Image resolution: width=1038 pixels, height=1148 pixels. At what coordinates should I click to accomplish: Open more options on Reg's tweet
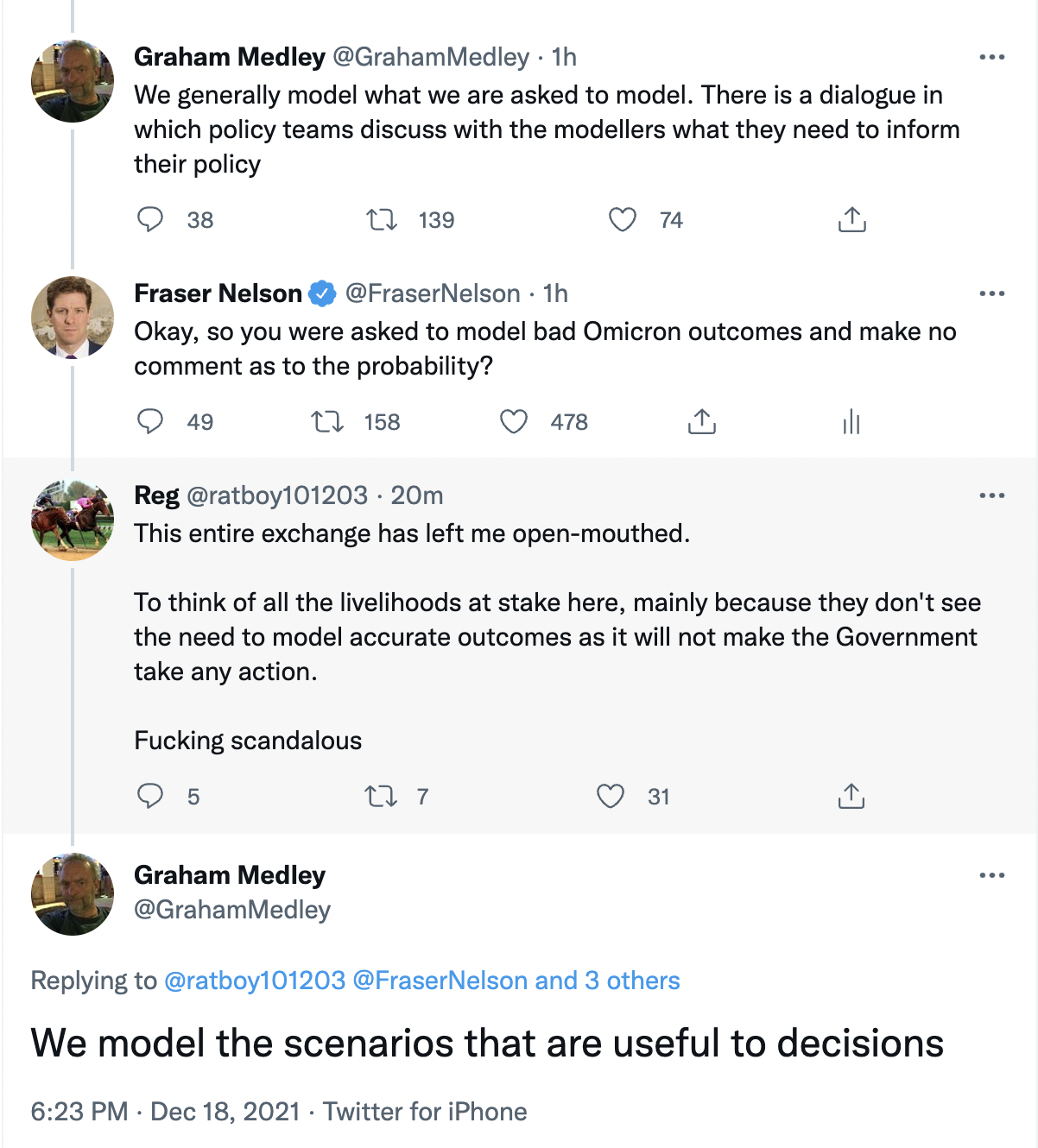click(992, 495)
